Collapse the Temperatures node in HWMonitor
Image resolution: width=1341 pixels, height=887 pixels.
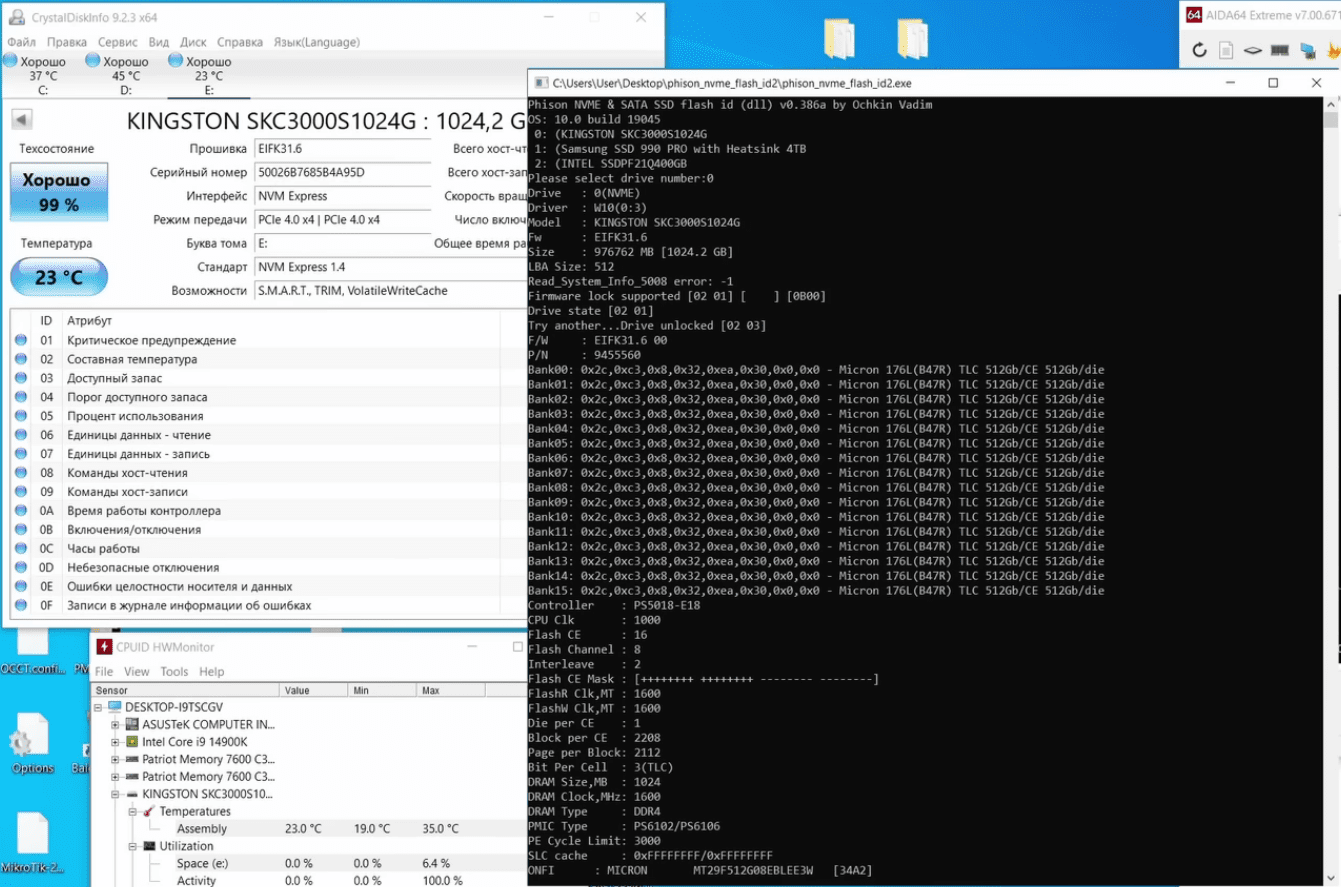133,812
